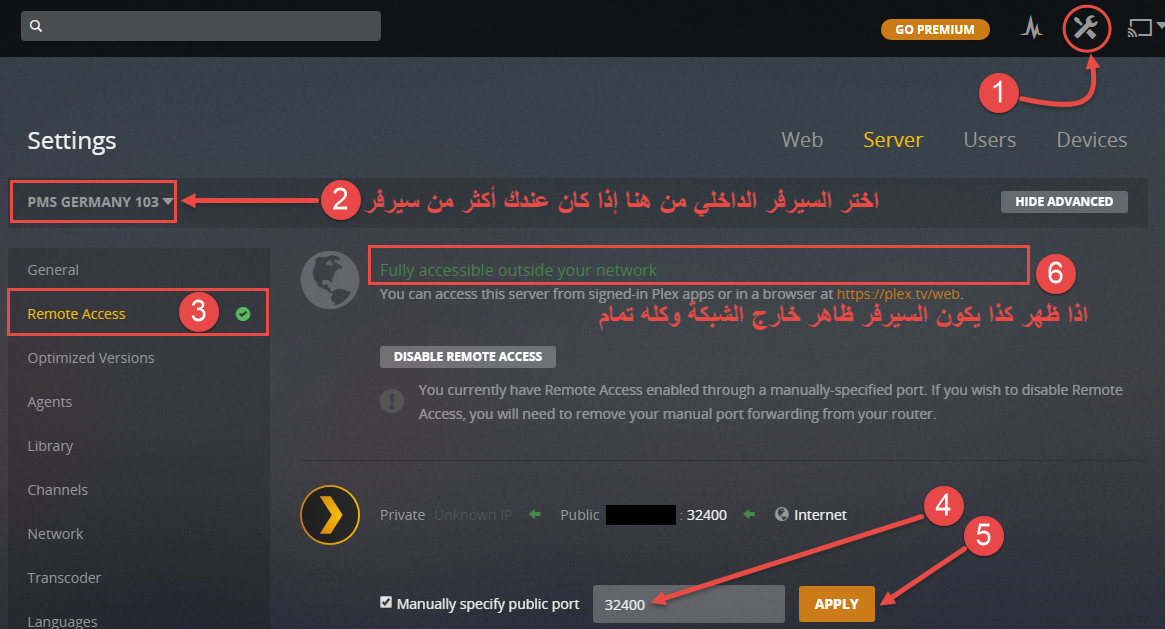The height and width of the screenshot is (629, 1165).
Task: Select Transcoder in the settings sidebar
Action: pyautogui.click(x=64, y=578)
